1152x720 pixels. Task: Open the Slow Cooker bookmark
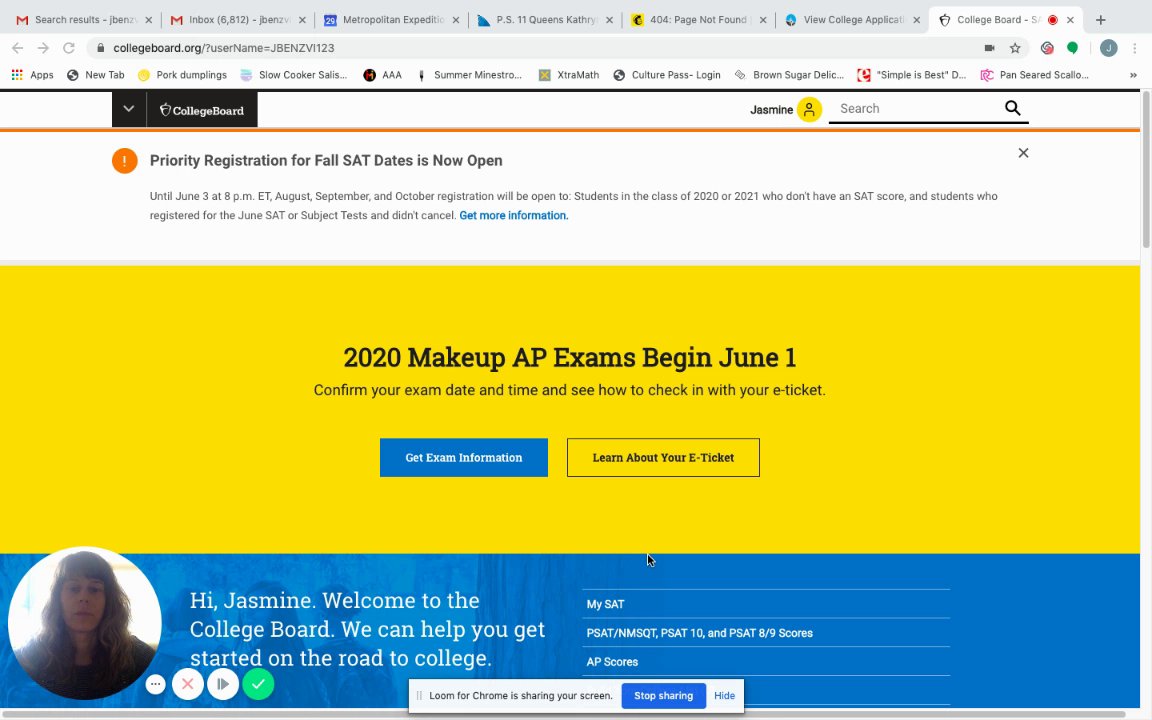tap(294, 75)
